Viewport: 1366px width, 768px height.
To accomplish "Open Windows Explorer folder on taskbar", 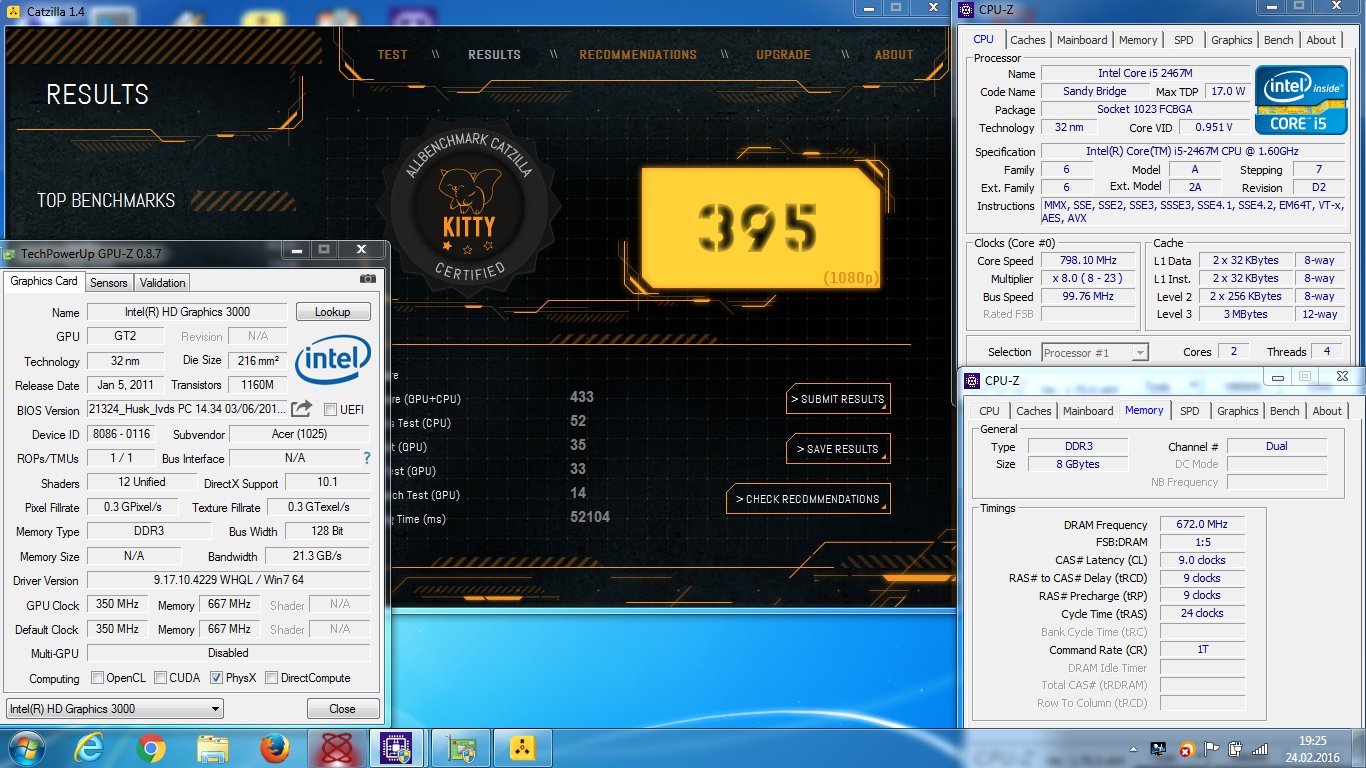I will point(213,747).
